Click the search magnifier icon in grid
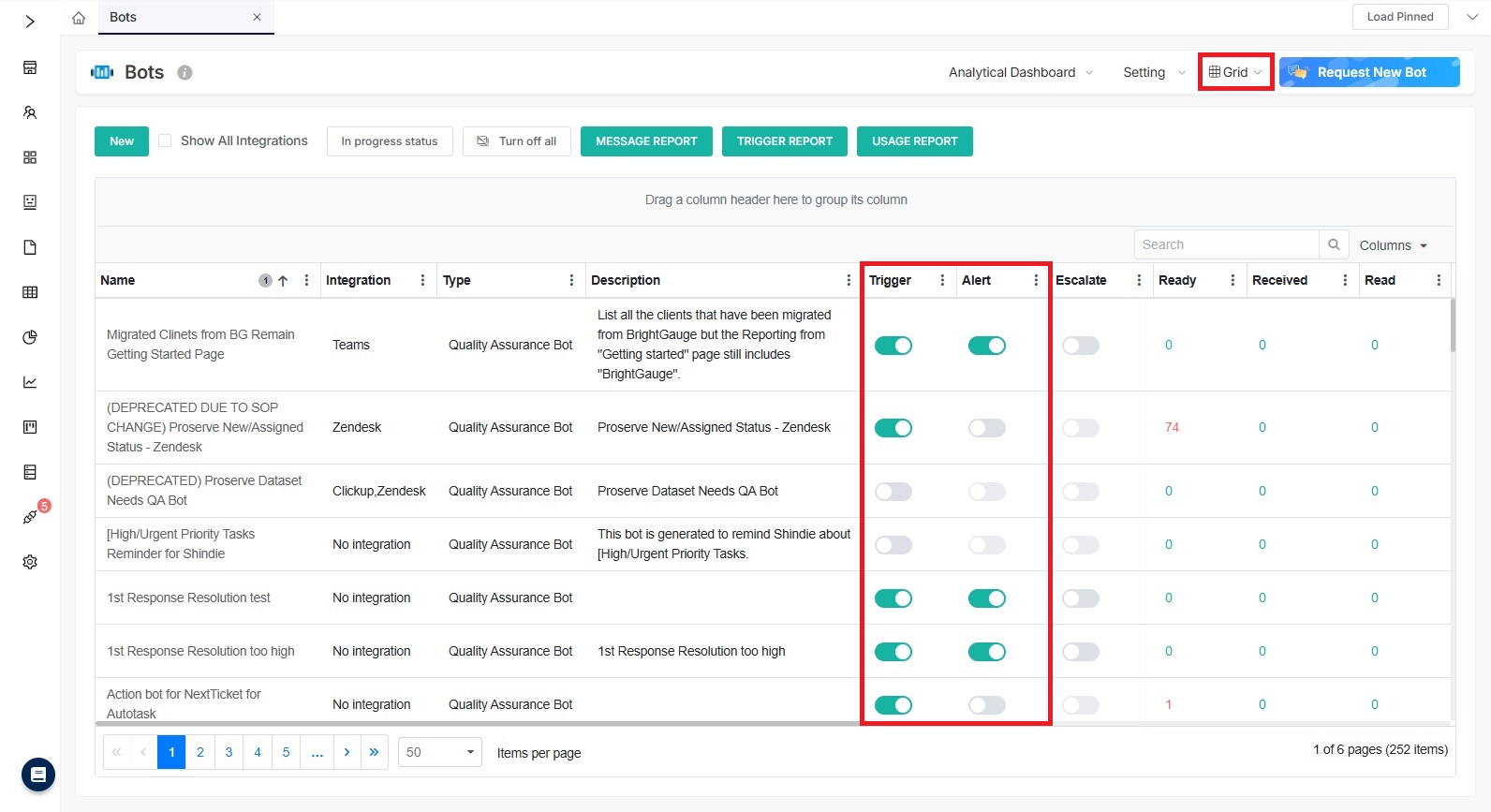The width and height of the screenshot is (1491, 812). (1334, 244)
